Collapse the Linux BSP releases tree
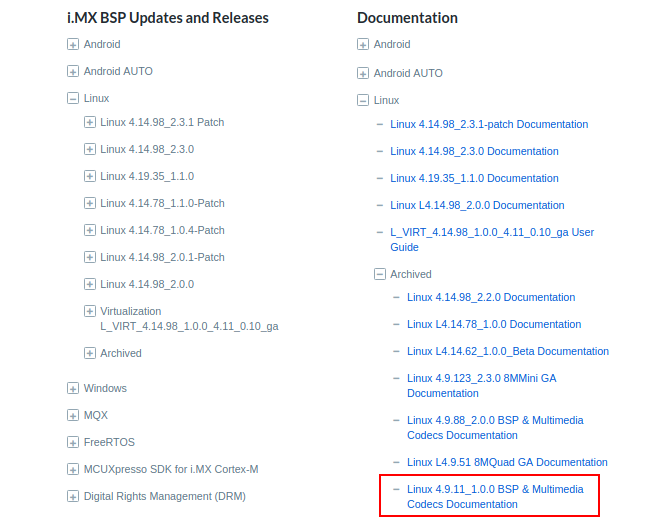Viewport: 670px width, 525px height. [x=72, y=98]
